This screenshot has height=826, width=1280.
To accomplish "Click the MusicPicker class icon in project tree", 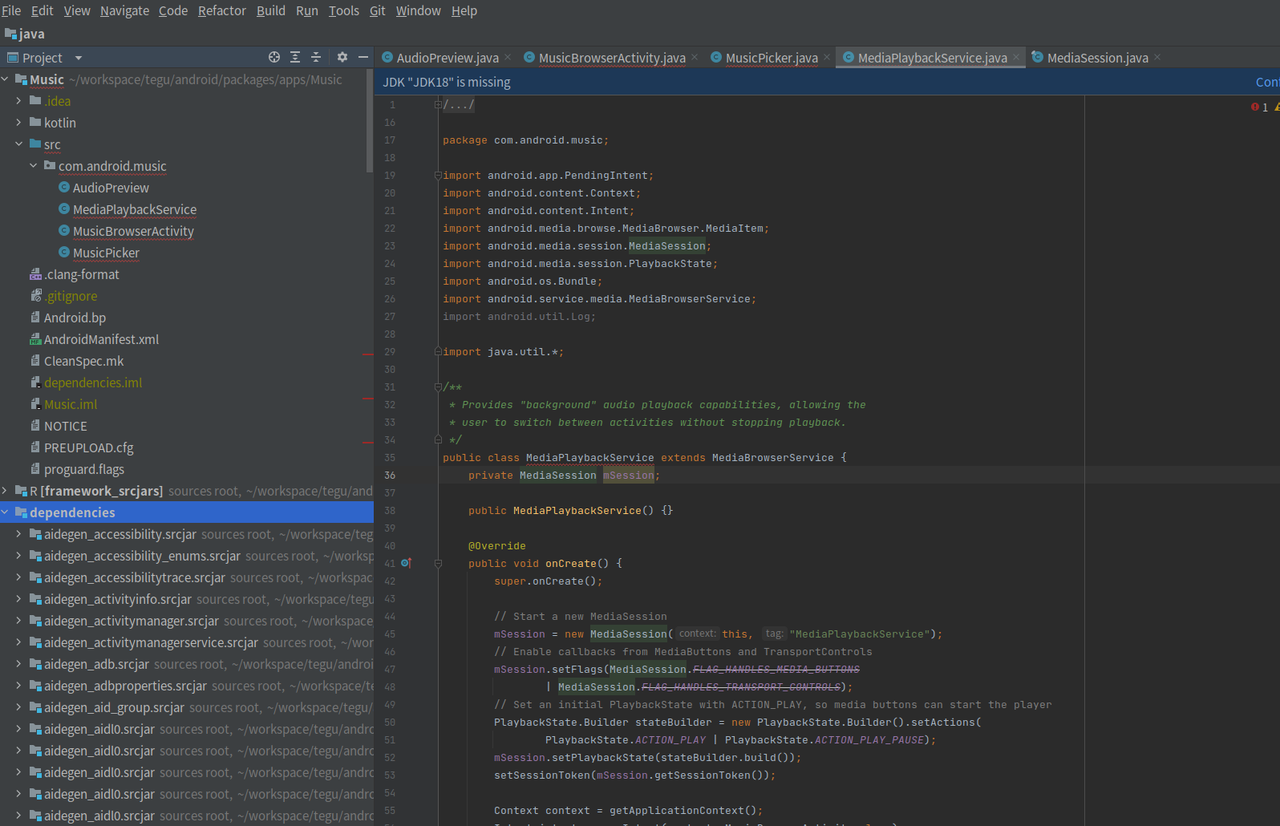I will coord(64,253).
